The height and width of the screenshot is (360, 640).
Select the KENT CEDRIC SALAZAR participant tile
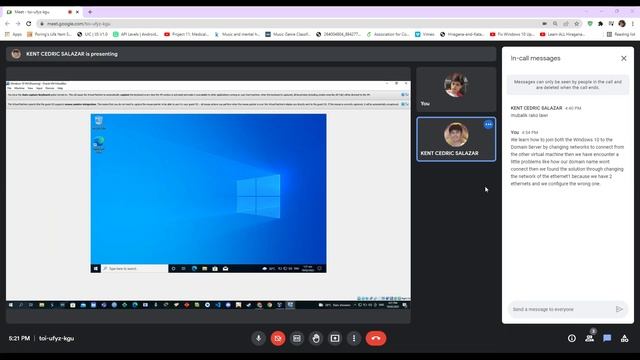pyautogui.click(x=456, y=139)
